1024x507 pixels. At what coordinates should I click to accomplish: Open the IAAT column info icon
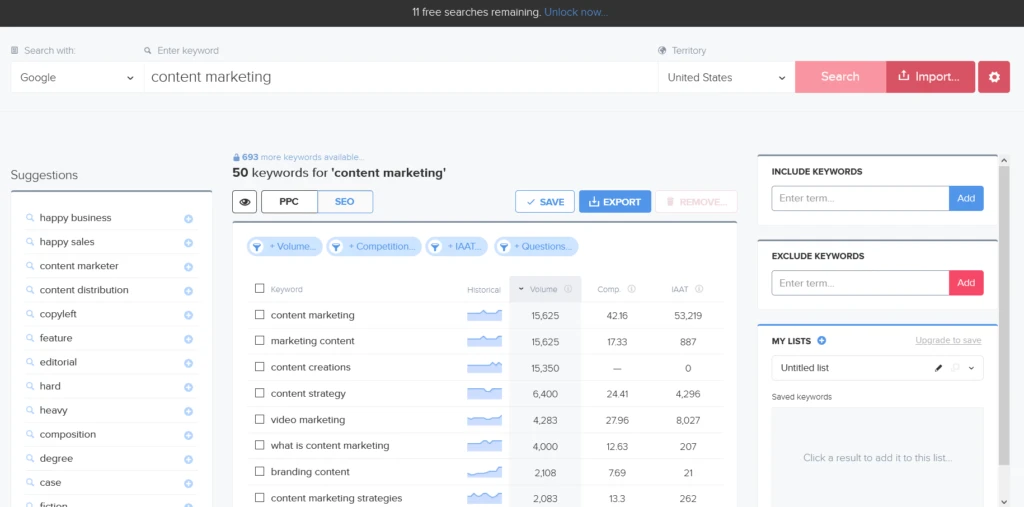699,289
